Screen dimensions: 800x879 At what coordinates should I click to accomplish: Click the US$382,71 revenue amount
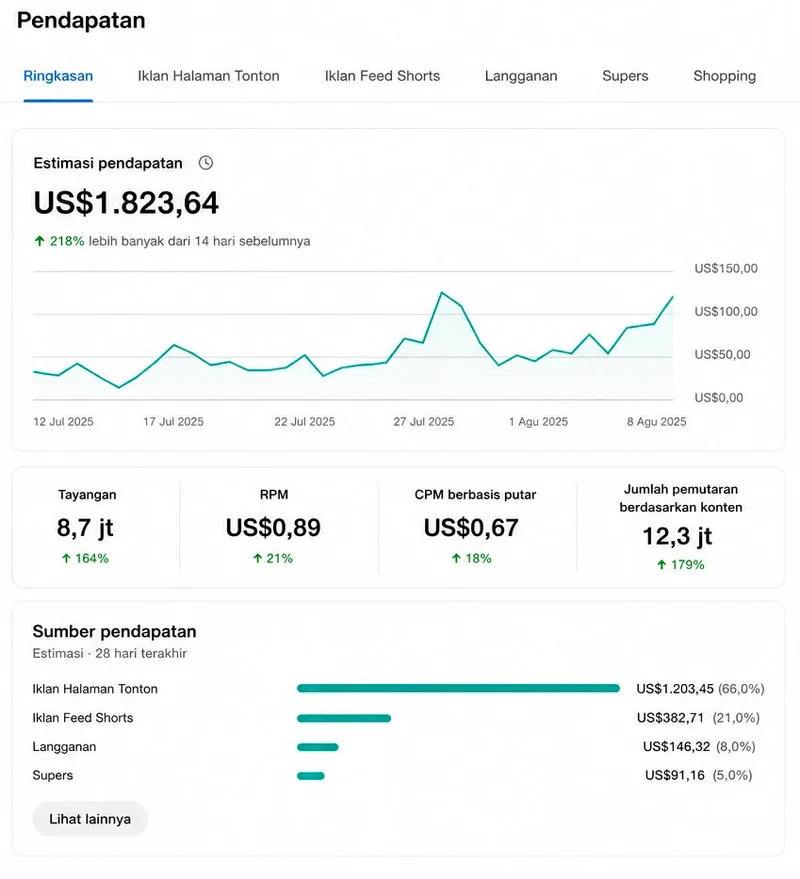(670, 718)
